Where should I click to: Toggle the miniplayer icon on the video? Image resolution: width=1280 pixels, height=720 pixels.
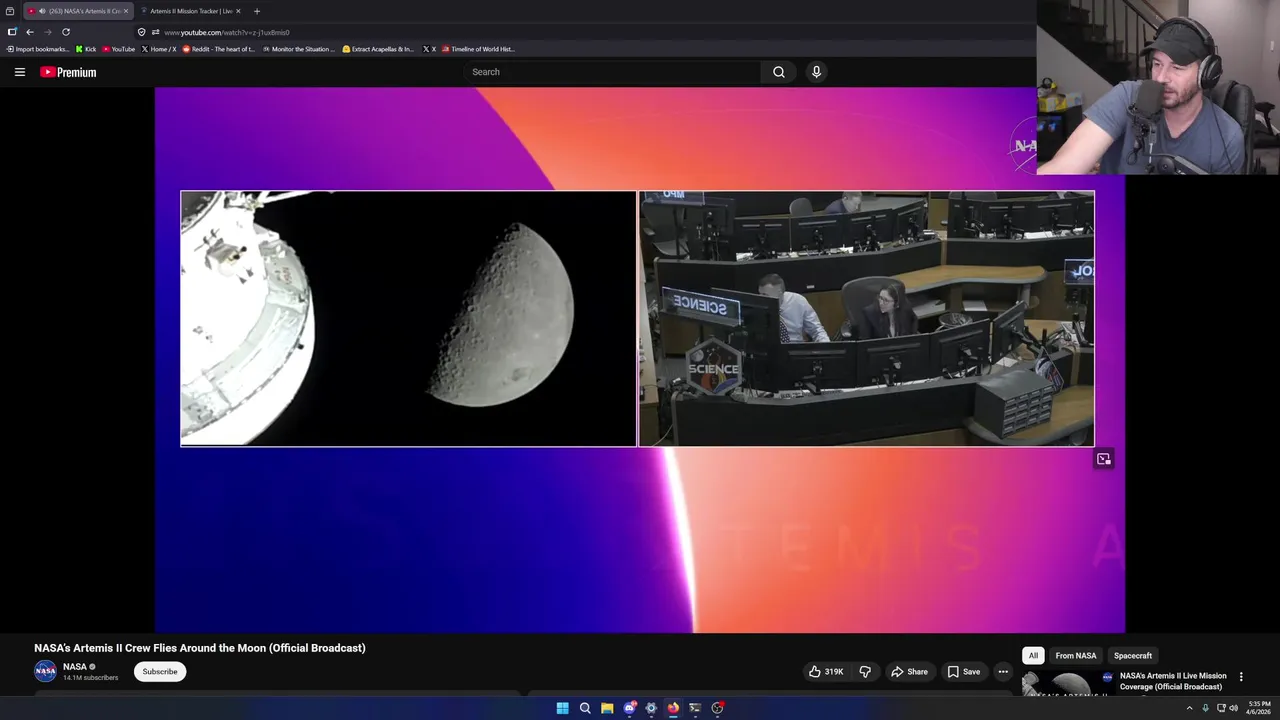pyautogui.click(x=1104, y=459)
